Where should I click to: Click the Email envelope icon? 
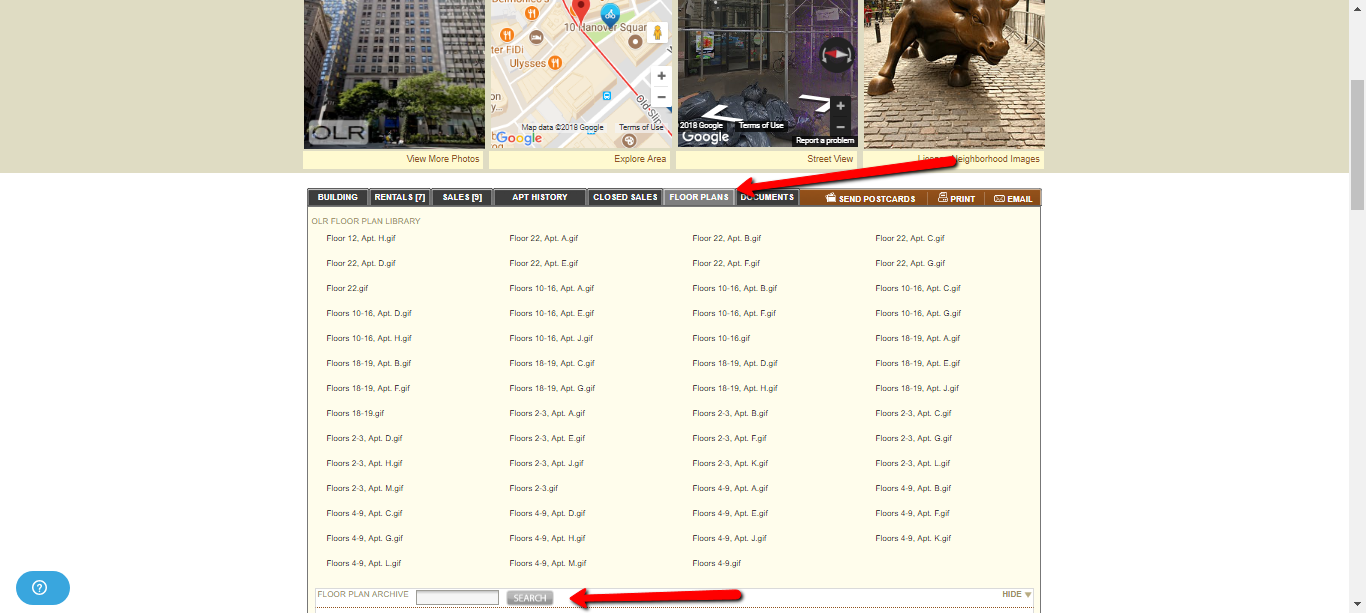[999, 198]
